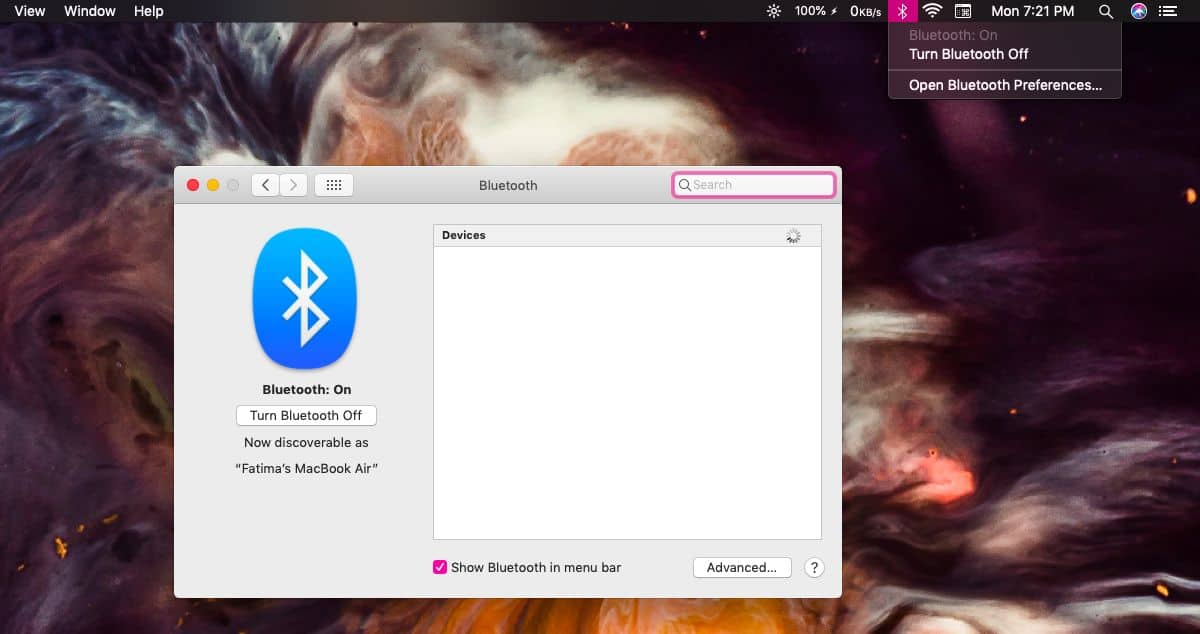This screenshot has height=634, width=1200.
Task: Choose Open Bluetooth Preferences from the menu
Action: (1004, 85)
